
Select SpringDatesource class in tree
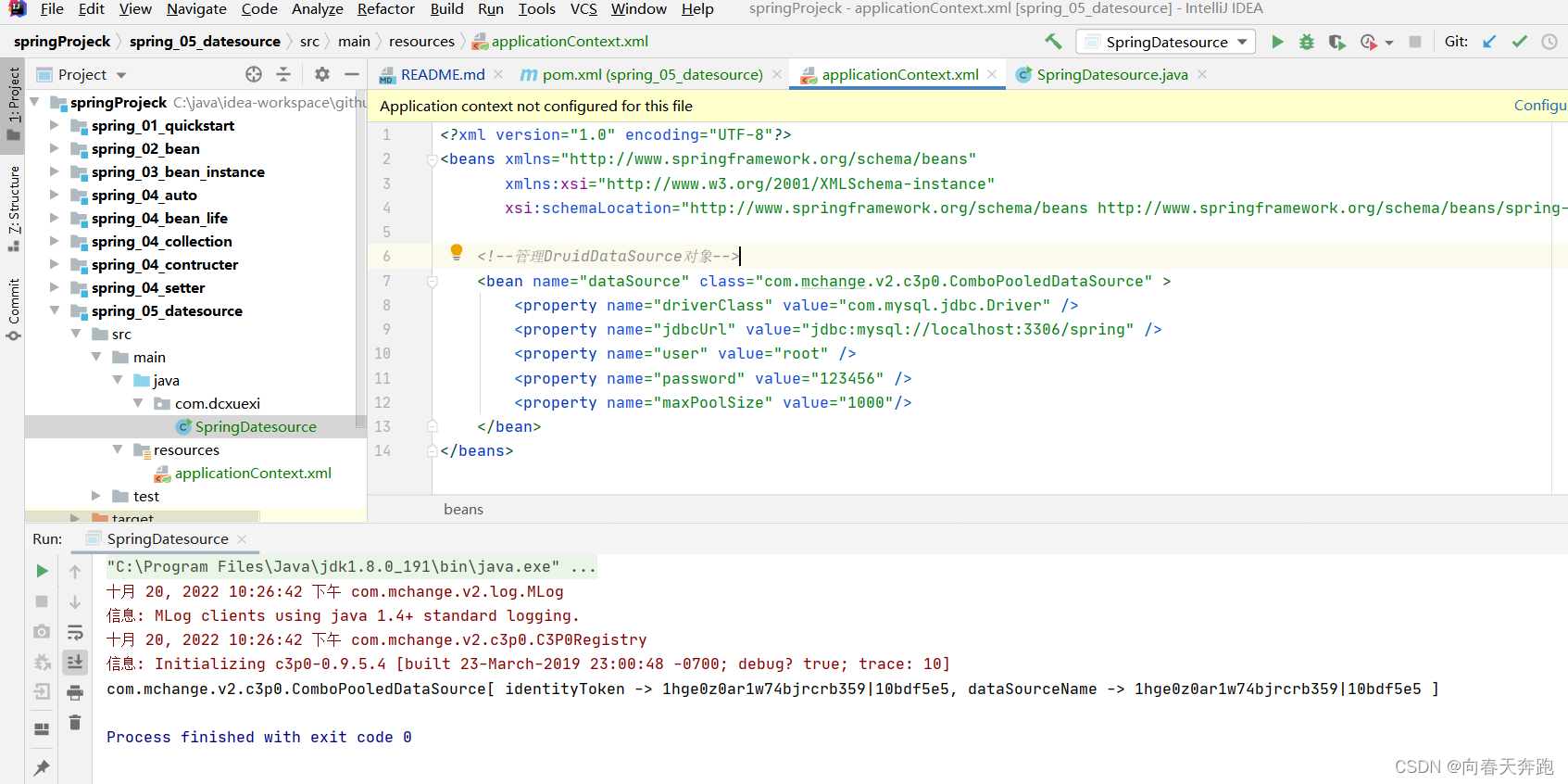point(256,426)
